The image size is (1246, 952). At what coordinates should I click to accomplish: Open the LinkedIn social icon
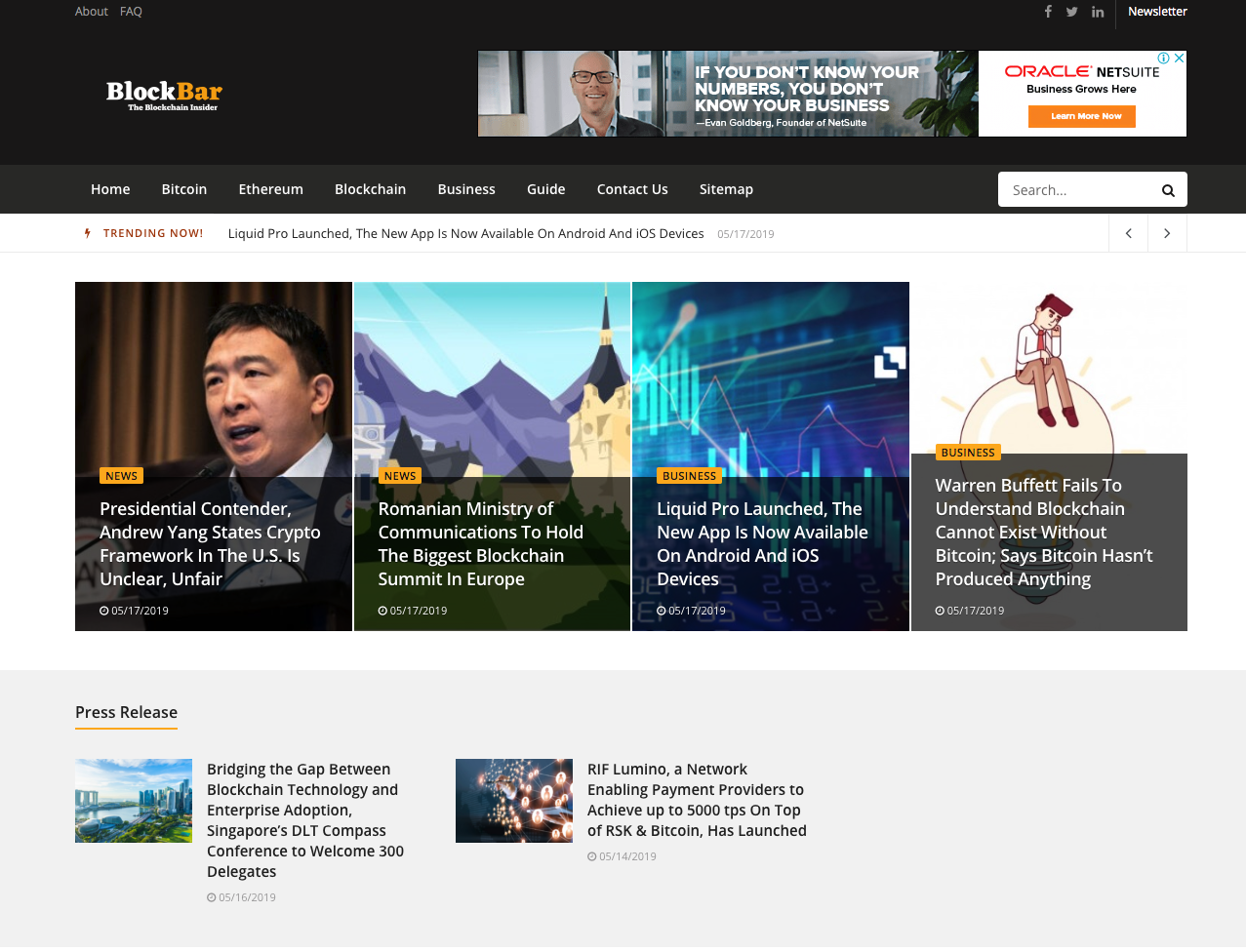(1098, 12)
